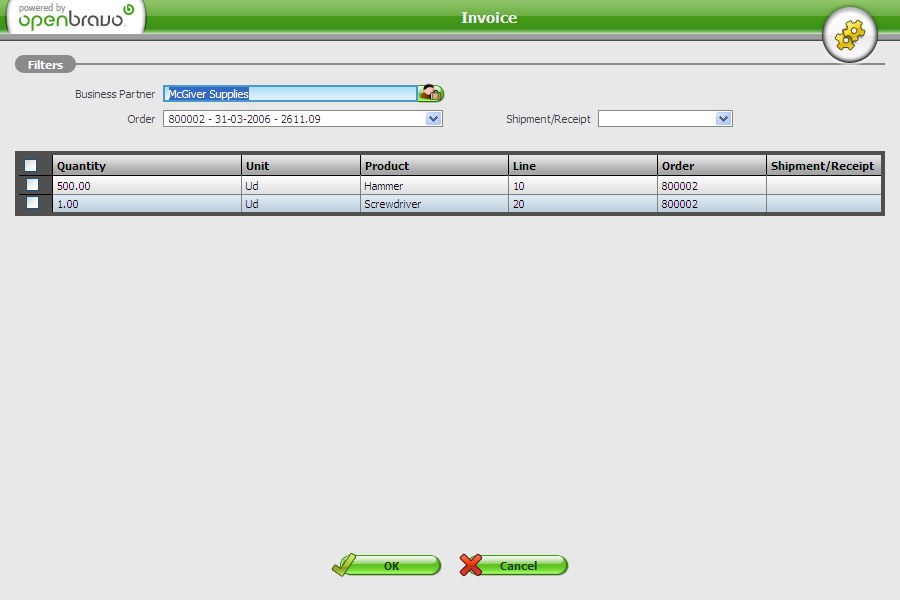This screenshot has height=600, width=900.
Task: Open the Business Partner selector icon
Action: [430, 93]
